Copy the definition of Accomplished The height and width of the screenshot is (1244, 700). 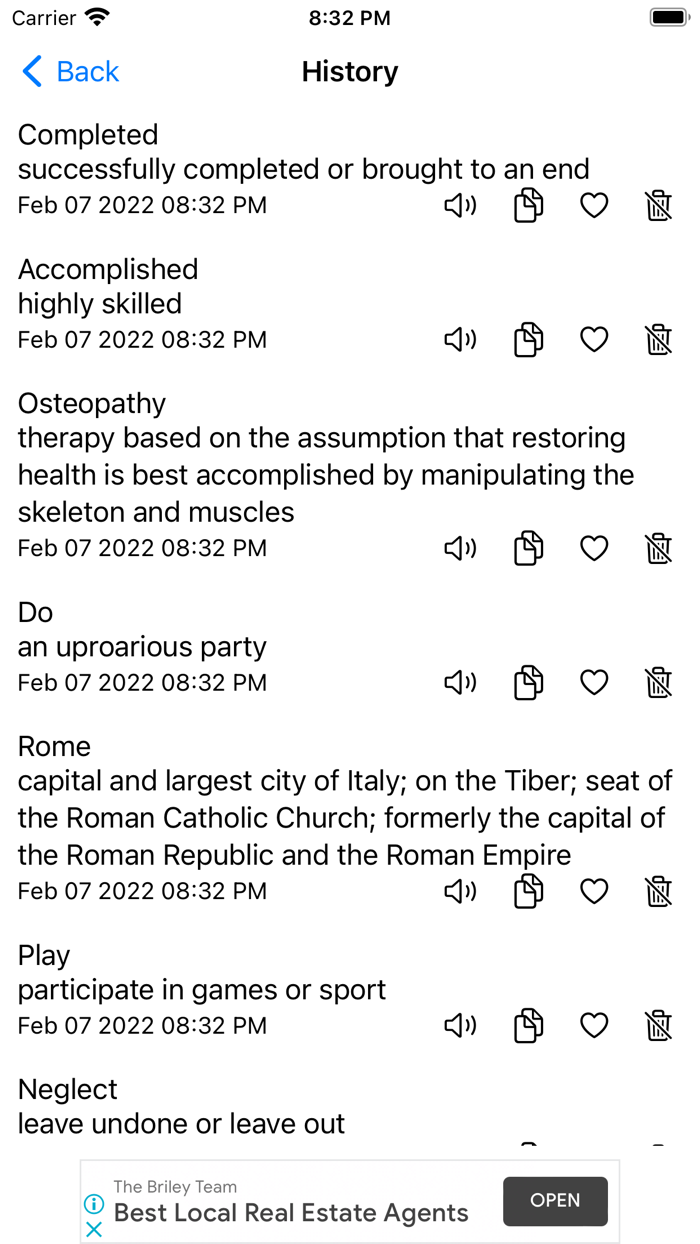(528, 339)
